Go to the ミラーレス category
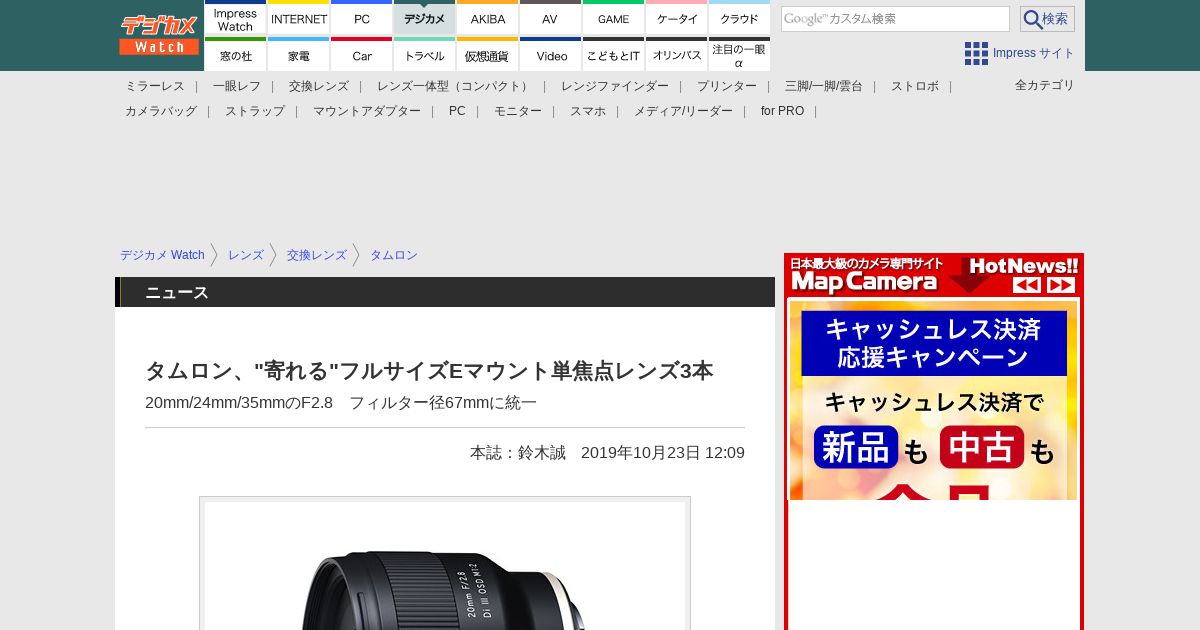1200x630 pixels. click(x=155, y=86)
